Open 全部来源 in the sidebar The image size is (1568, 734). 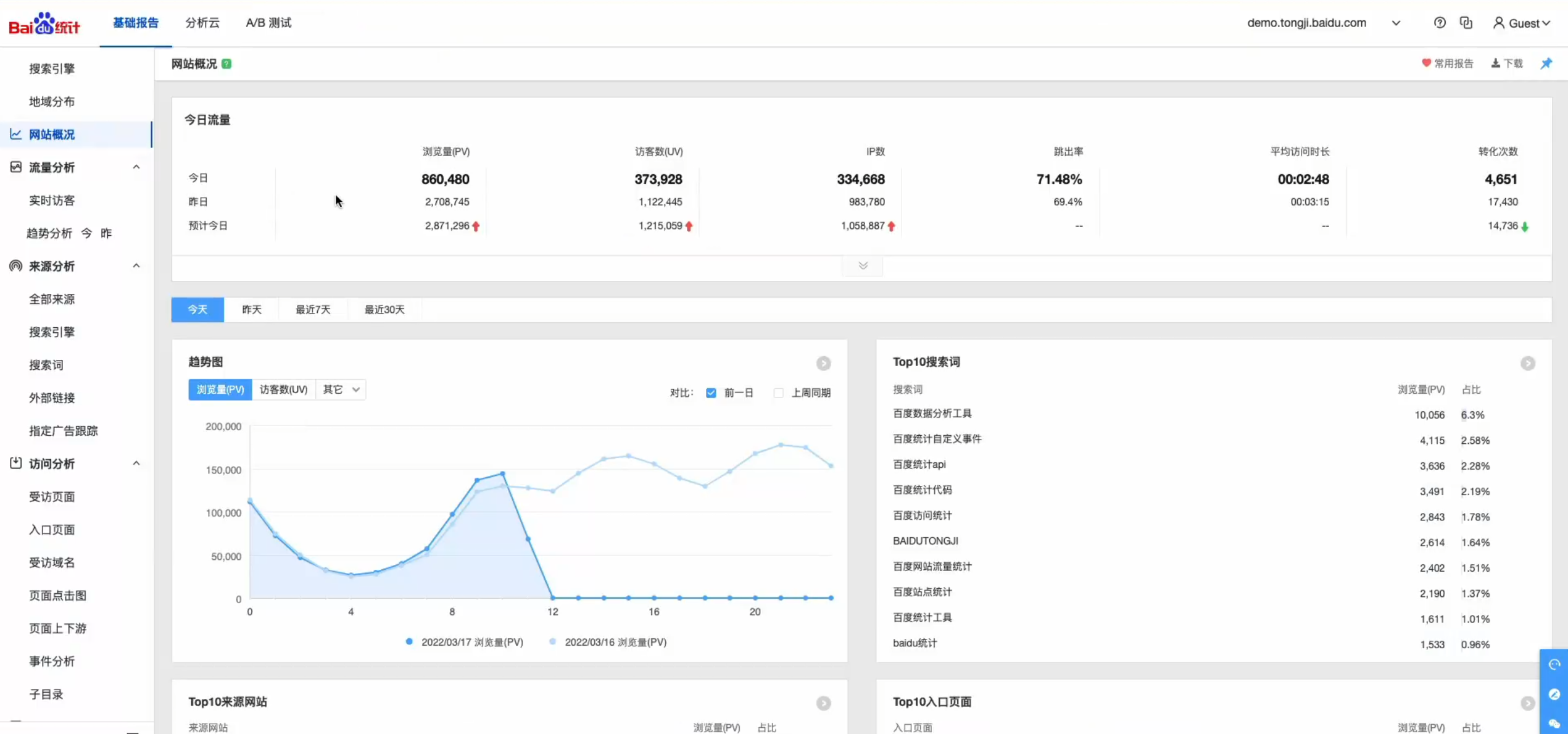[x=52, y=299]
